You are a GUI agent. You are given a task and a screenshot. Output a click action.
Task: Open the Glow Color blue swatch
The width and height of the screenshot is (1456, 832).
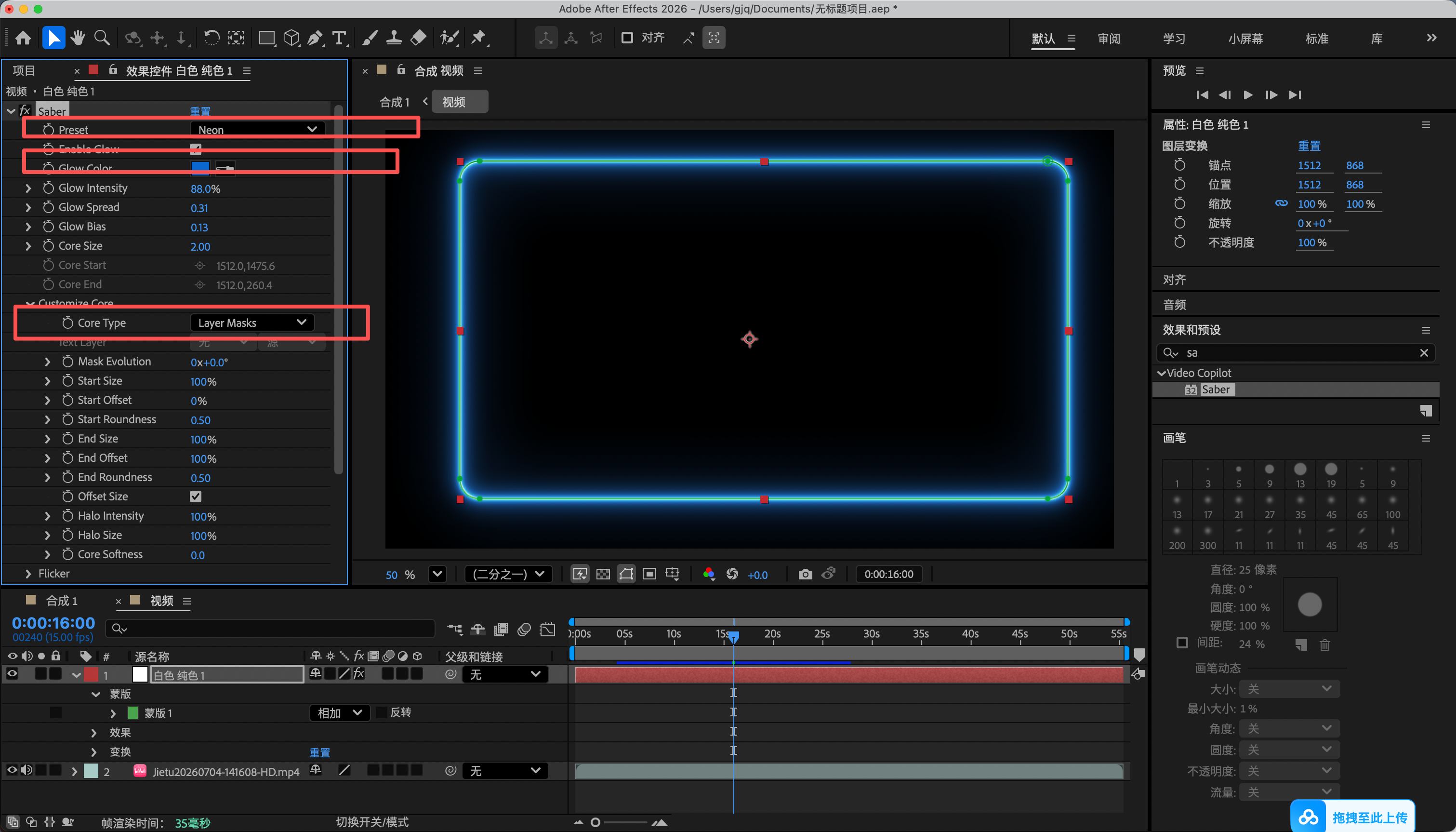200,167
